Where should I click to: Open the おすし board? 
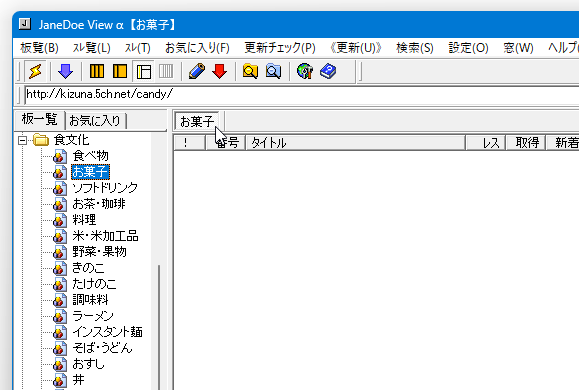[88, 364]
